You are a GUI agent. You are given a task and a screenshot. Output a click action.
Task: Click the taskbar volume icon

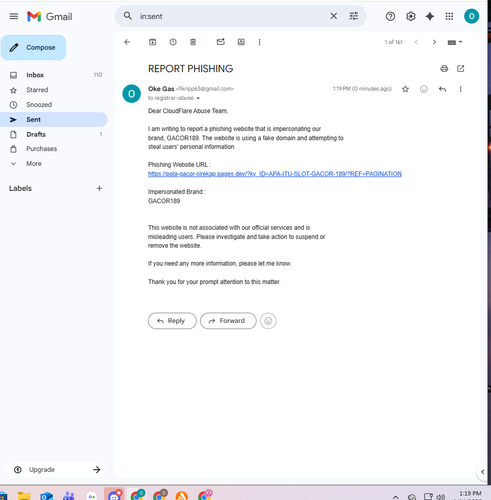pos(441,497)
